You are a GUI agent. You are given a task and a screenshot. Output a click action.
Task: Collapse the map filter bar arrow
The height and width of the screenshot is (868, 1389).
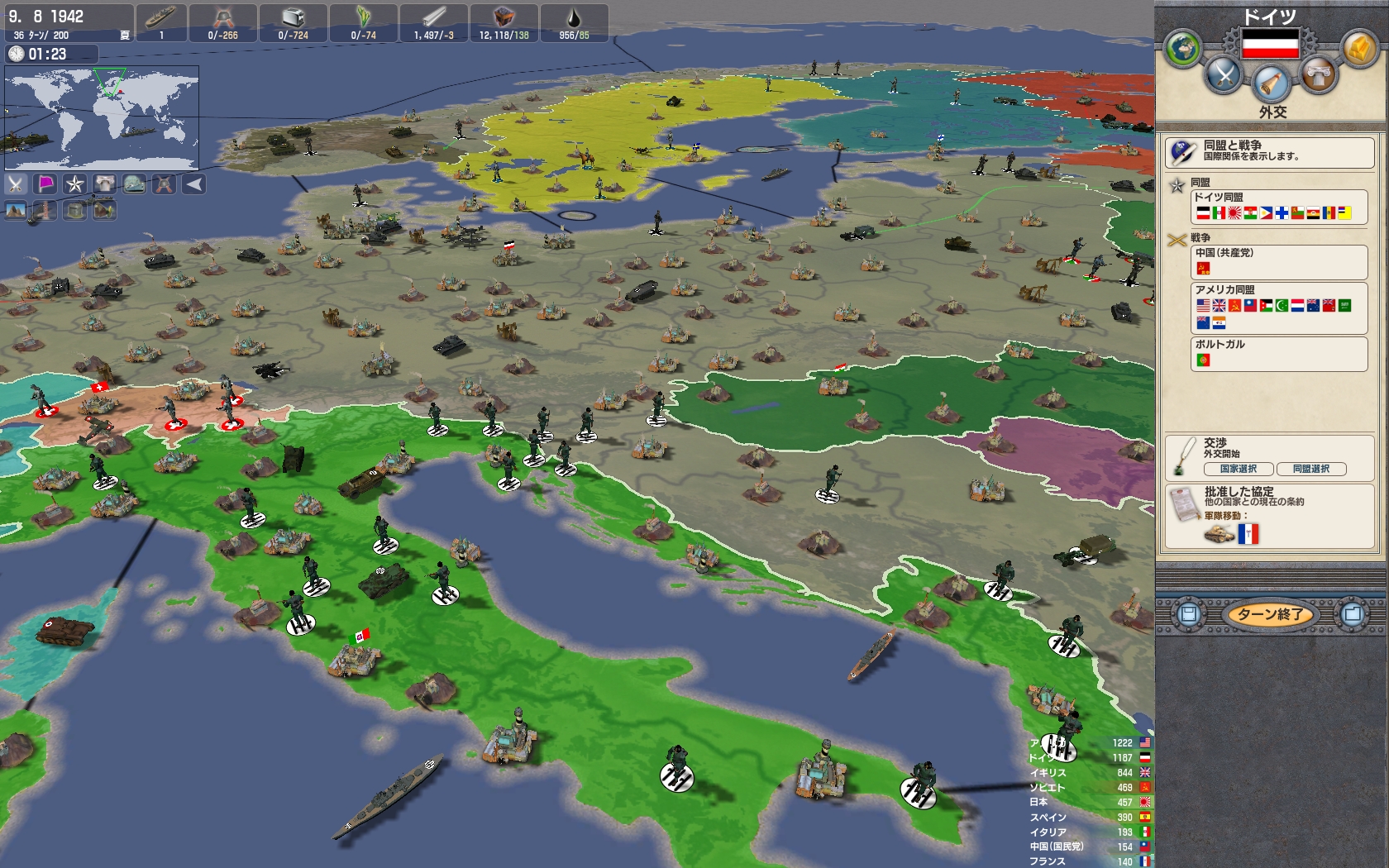pos(194,184)
